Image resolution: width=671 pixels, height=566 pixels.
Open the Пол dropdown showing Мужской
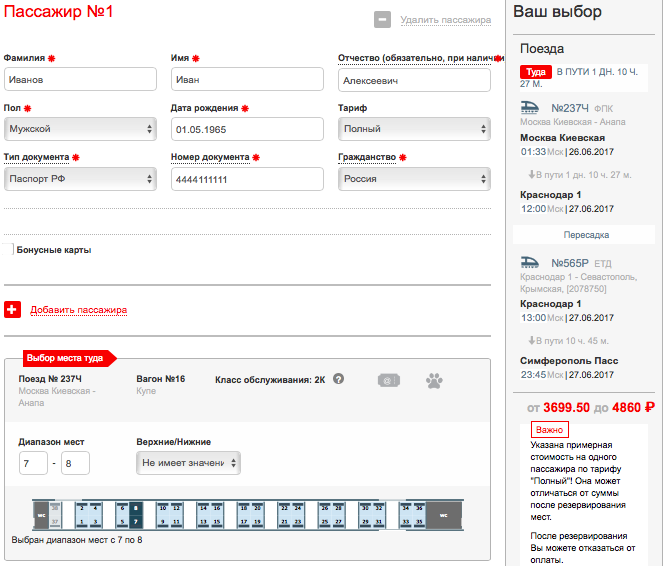(80, 129)
